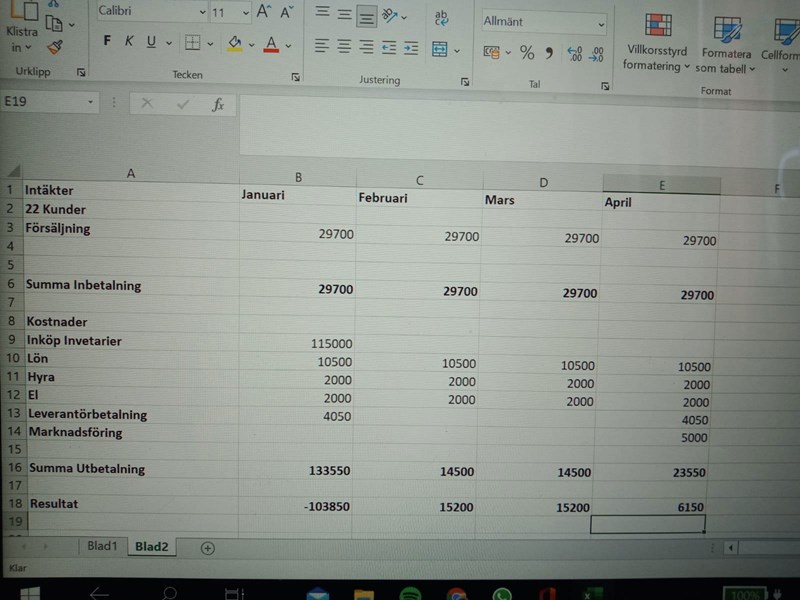Open the Name Box dropdown arrow

coord(90,103)
